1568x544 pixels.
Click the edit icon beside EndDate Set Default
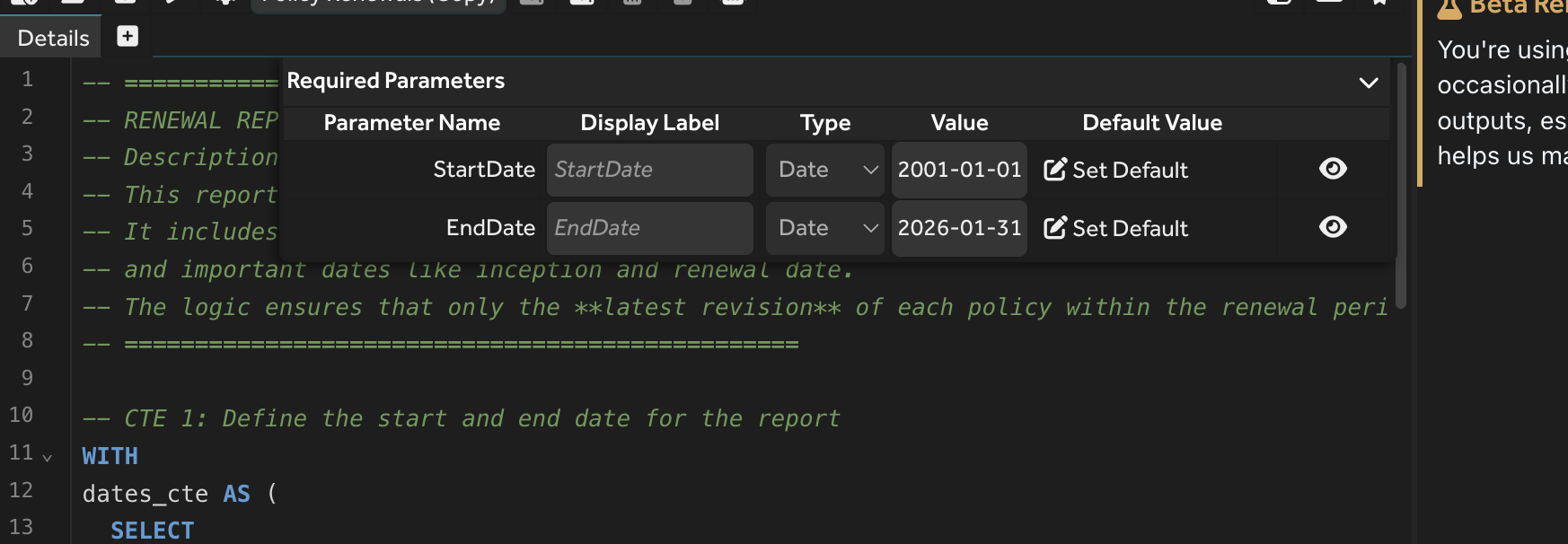point(1055,228)
